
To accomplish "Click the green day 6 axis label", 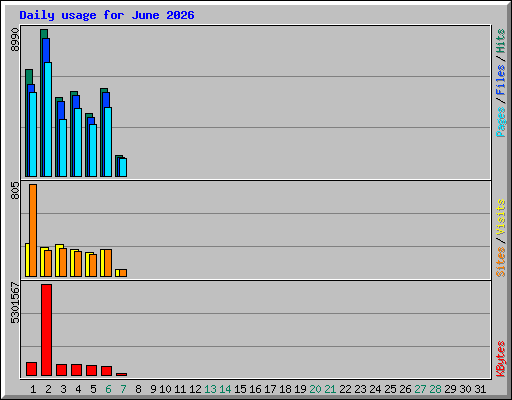I will [108, 389].
